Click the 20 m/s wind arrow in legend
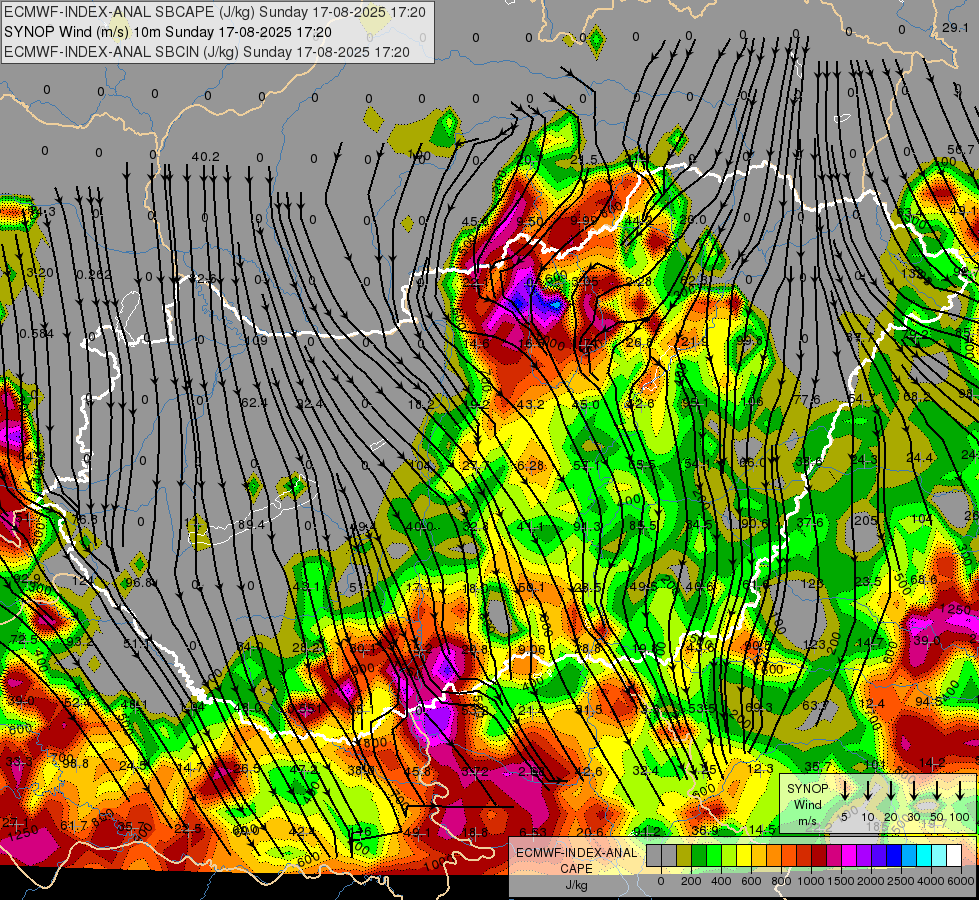The width and height of the screenshot is (979, 900). coord(891,789)
